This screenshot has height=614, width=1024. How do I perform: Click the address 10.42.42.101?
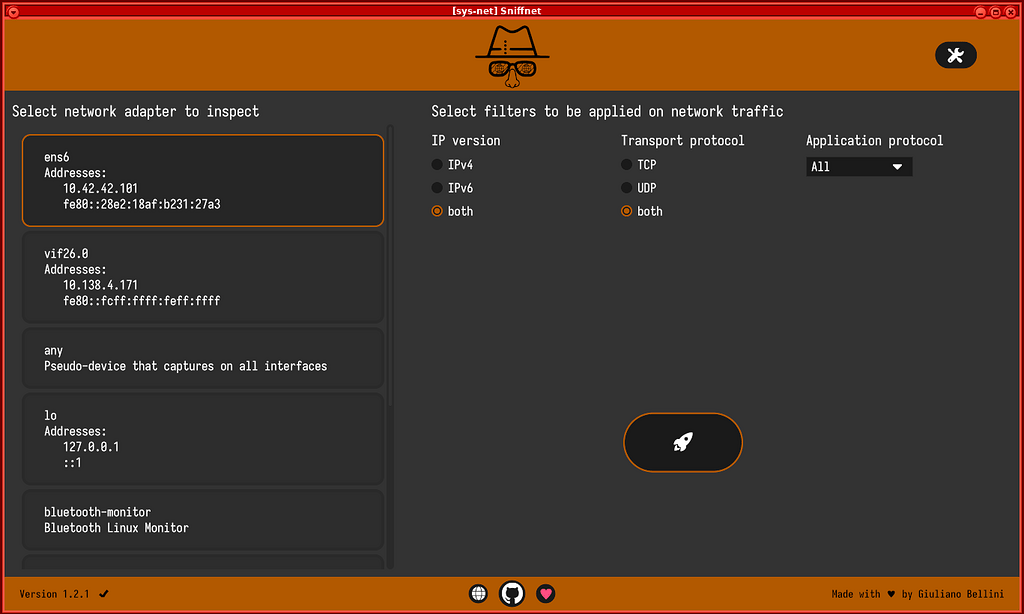point(101,188)
